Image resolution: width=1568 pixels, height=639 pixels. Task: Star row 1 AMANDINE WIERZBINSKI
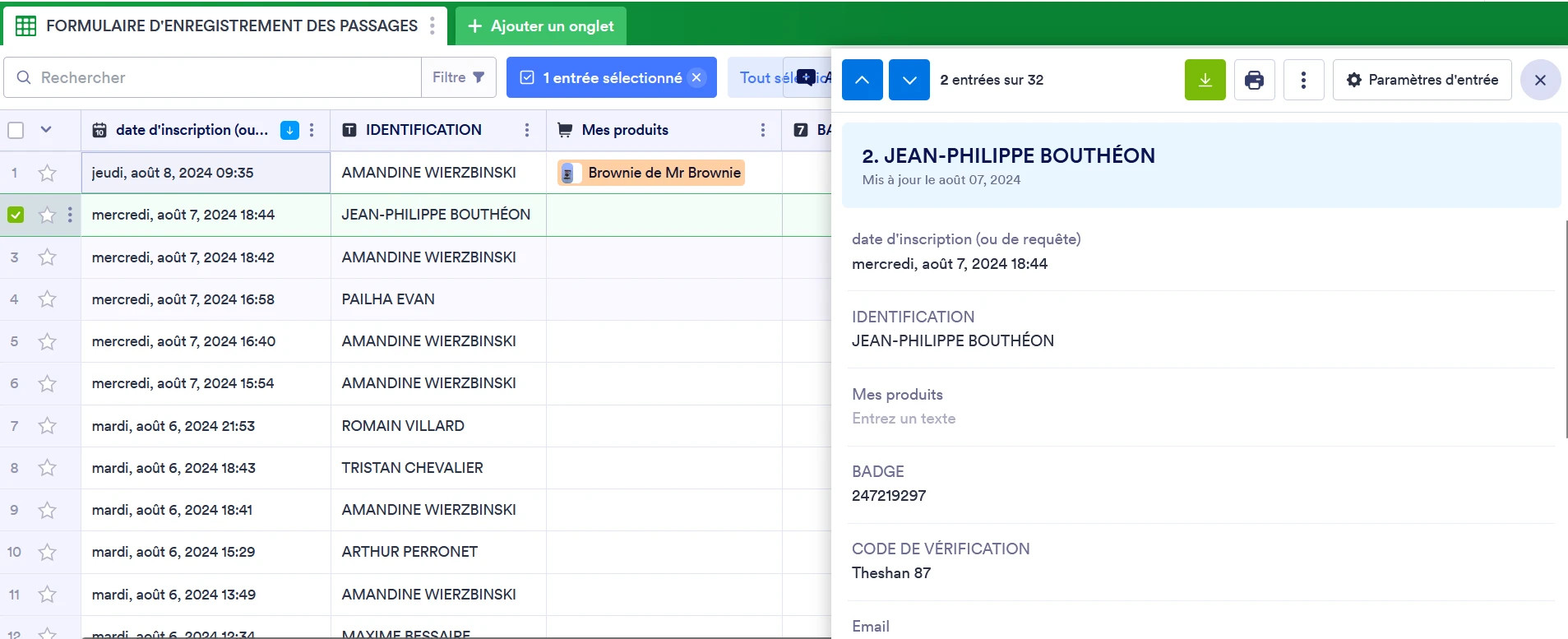(x=48, y=173)
